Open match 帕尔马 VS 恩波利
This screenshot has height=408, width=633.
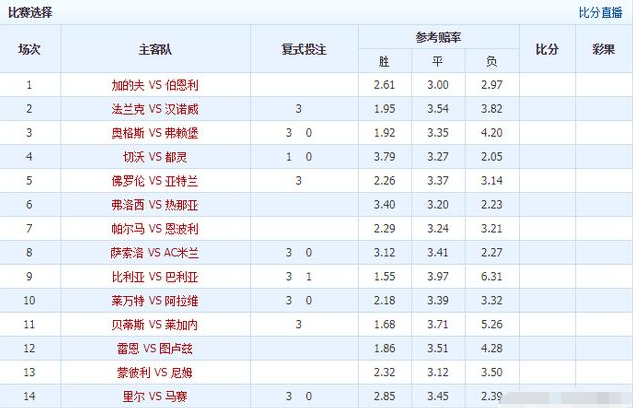[155, 228]
